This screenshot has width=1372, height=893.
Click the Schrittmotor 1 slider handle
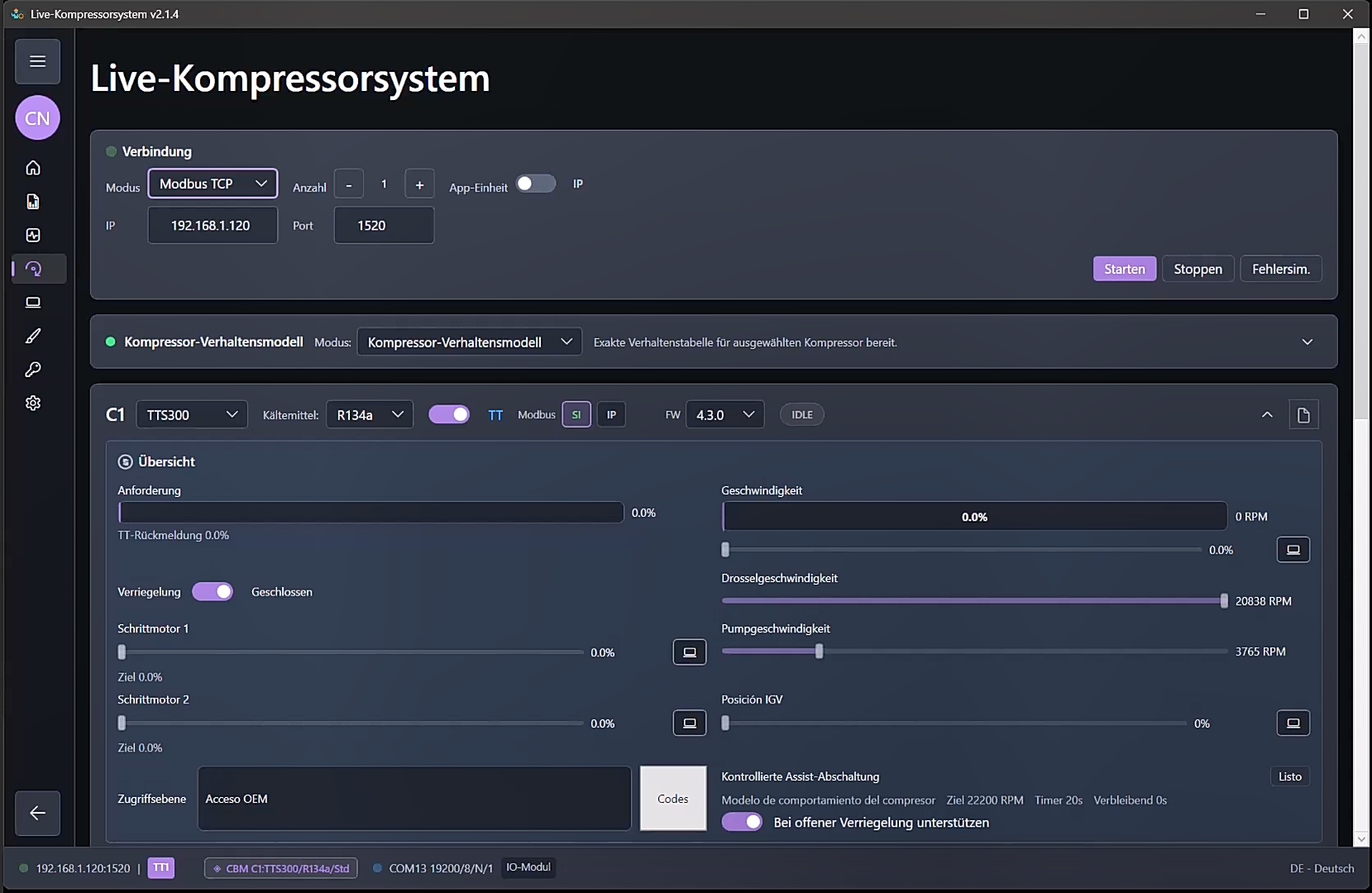pos(122,652)
